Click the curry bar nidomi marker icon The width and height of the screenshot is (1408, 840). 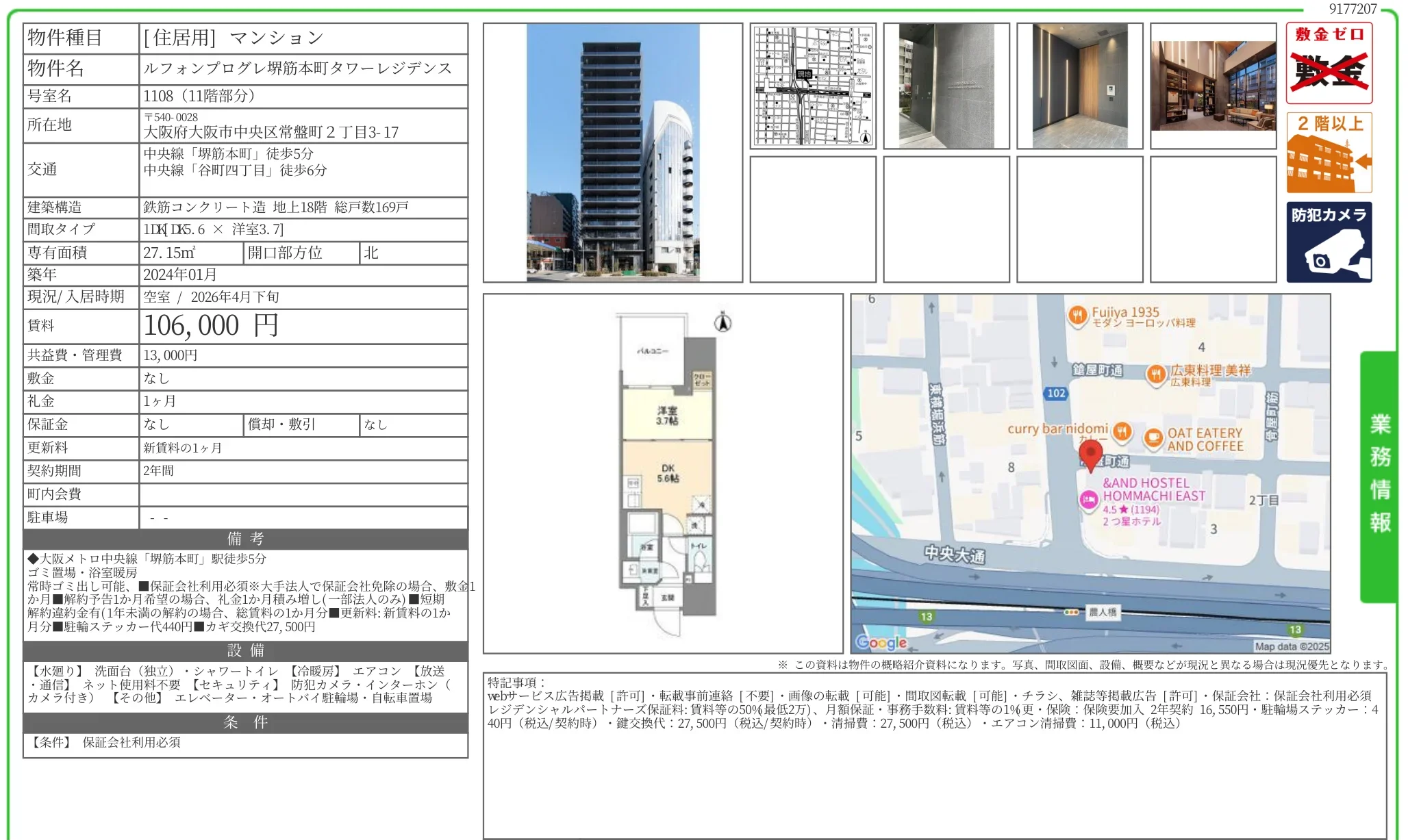click(1121, 432)
